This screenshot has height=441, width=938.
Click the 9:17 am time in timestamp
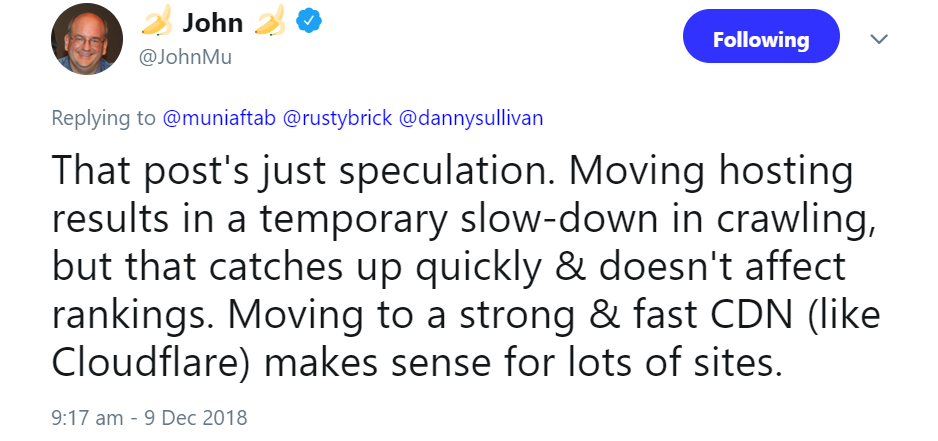pyautogui.click(x=80, y=415)
